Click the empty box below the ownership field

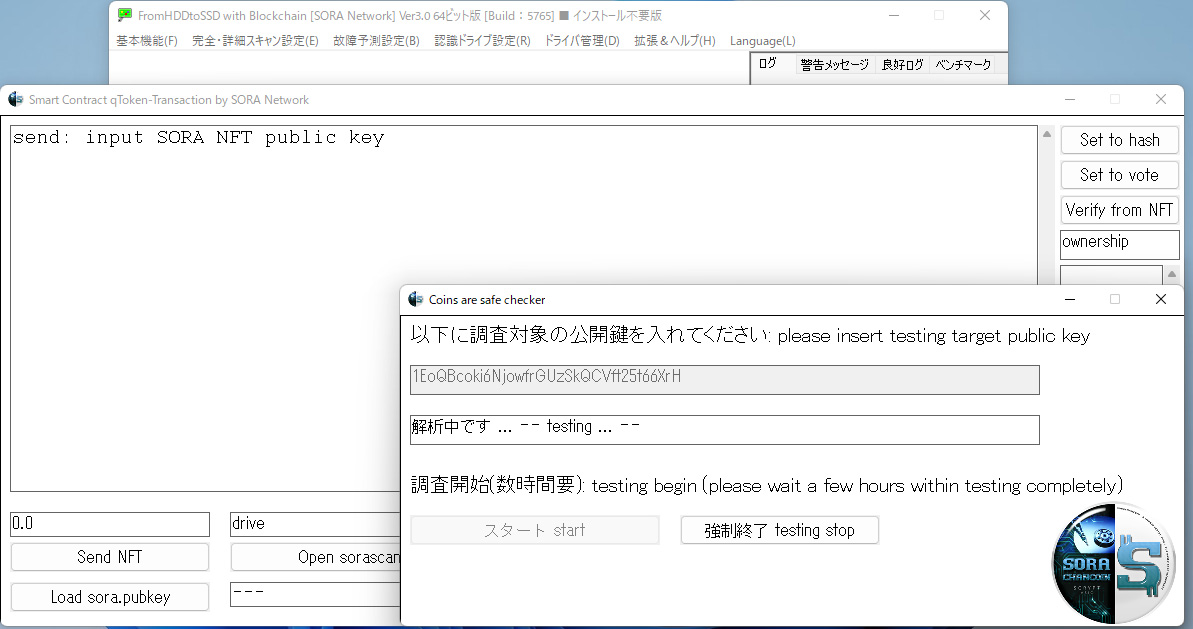(x=1111, y=275)
